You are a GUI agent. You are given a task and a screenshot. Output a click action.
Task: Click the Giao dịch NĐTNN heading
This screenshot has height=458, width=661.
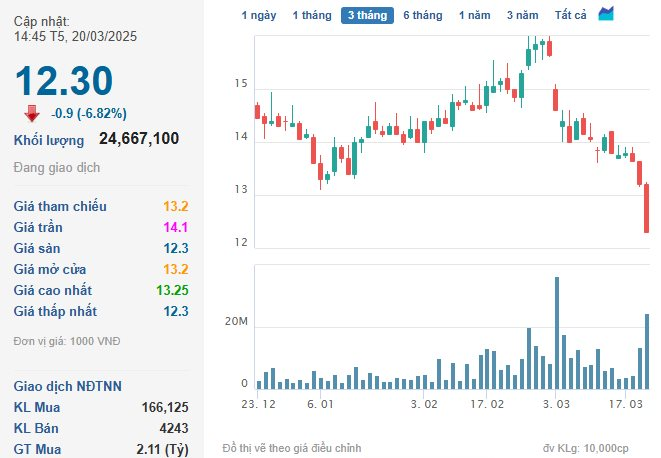[67, 386]
